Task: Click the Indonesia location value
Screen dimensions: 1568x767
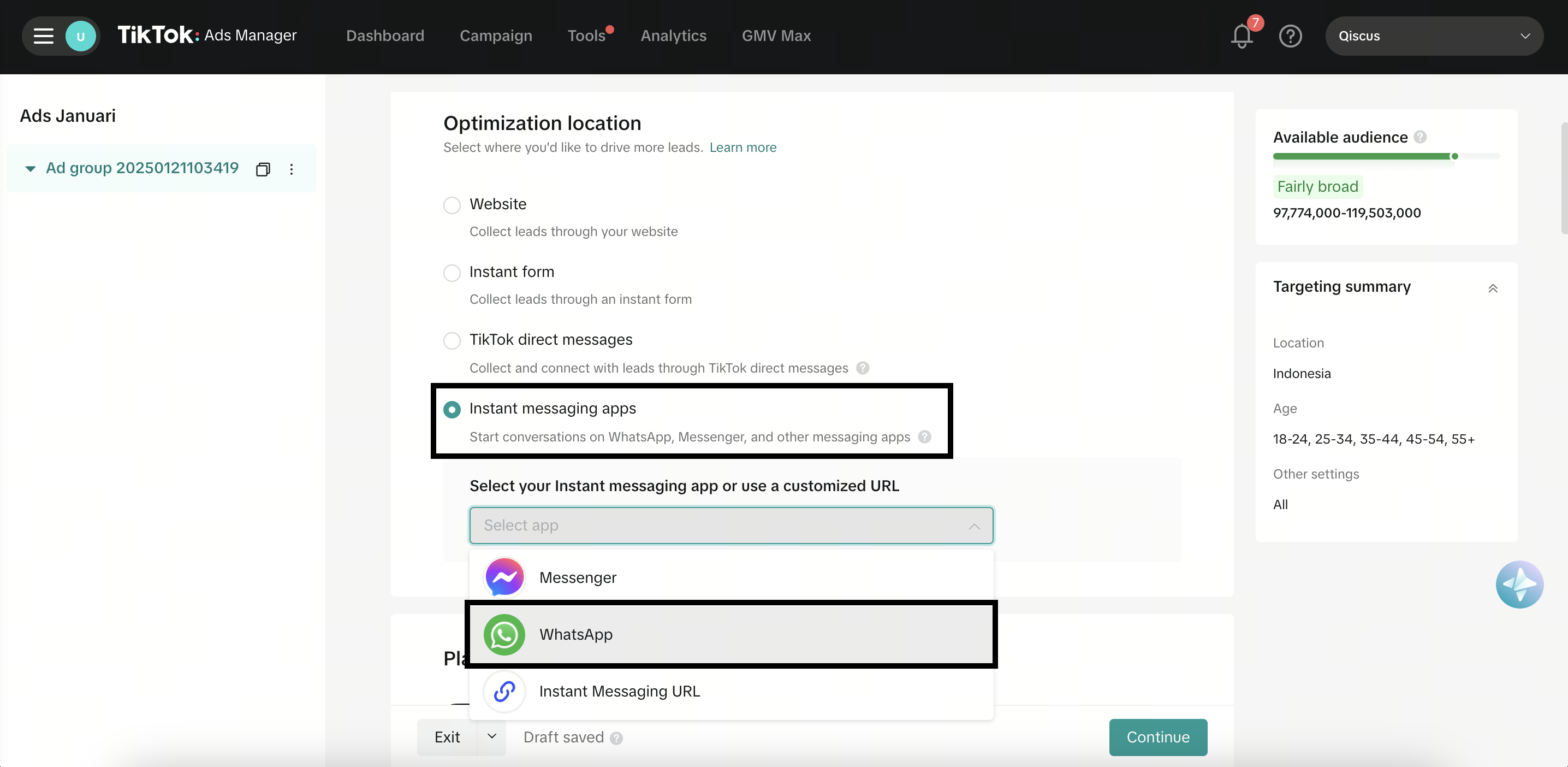Action: click(1302, 374)
